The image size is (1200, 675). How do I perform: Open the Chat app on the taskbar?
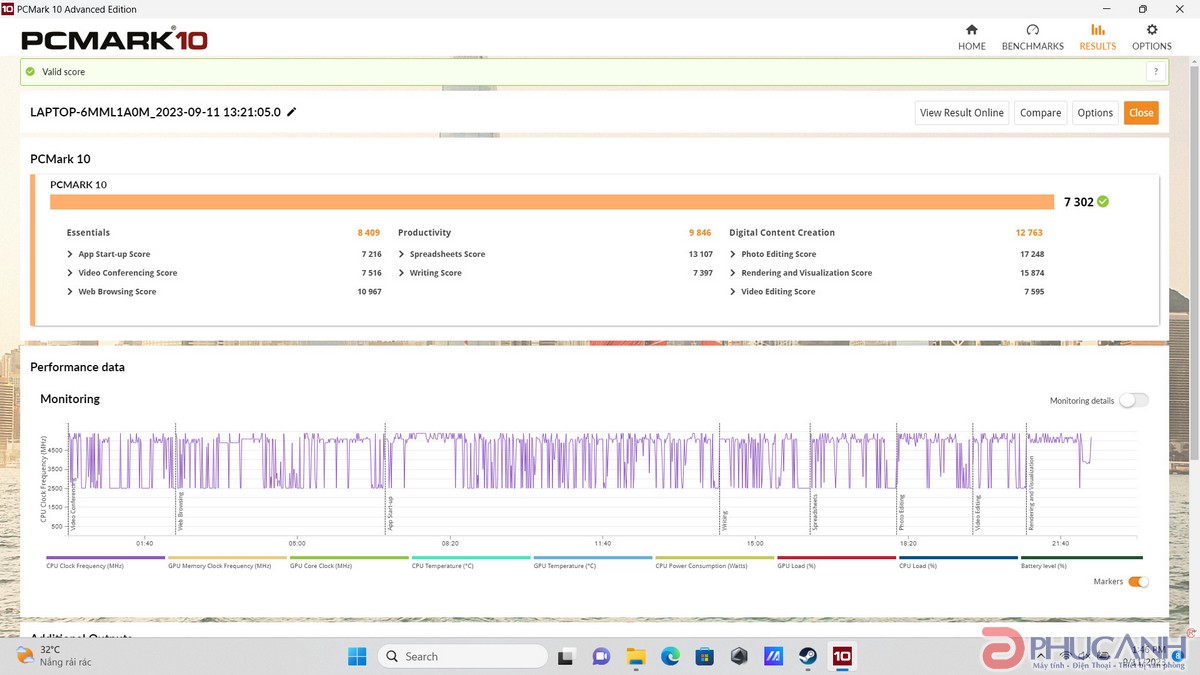click(601, 656)
